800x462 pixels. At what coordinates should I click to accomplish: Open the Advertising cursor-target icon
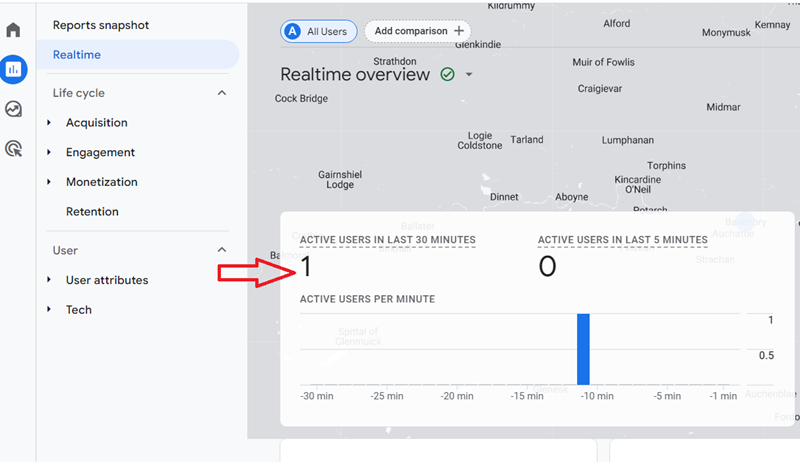click(13, 149)
